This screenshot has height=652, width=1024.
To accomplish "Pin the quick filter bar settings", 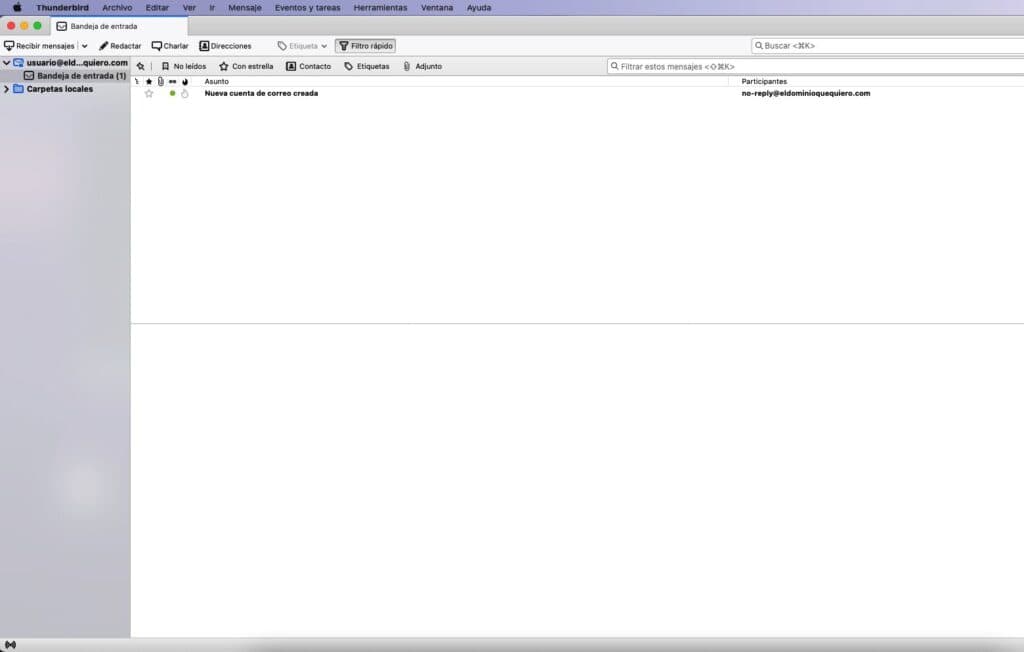I will (x=140, y=66).
